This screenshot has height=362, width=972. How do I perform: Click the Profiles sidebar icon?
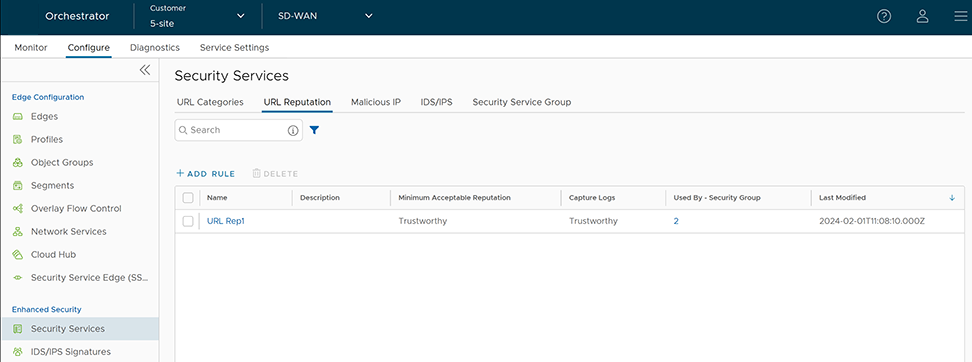(18, 139)
